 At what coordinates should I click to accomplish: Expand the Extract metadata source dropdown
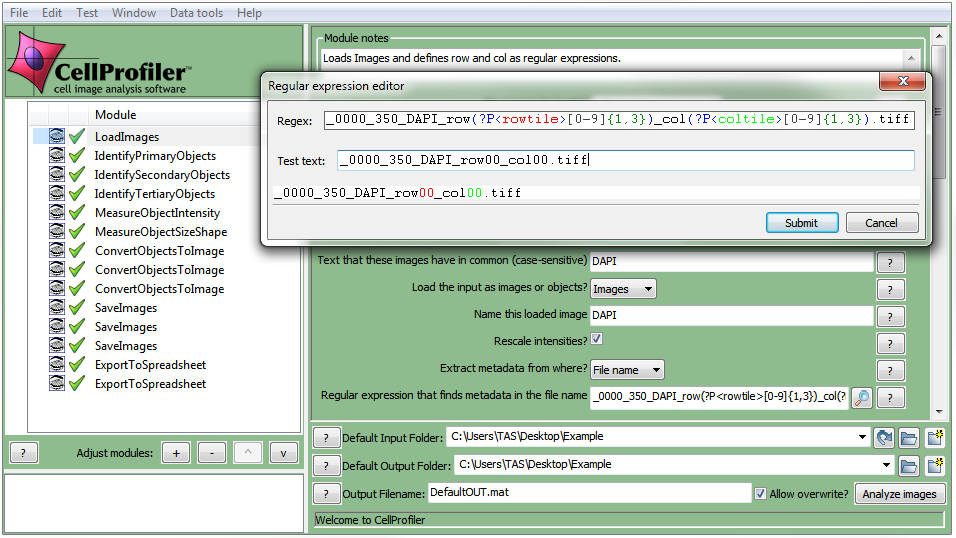[627, 370]
